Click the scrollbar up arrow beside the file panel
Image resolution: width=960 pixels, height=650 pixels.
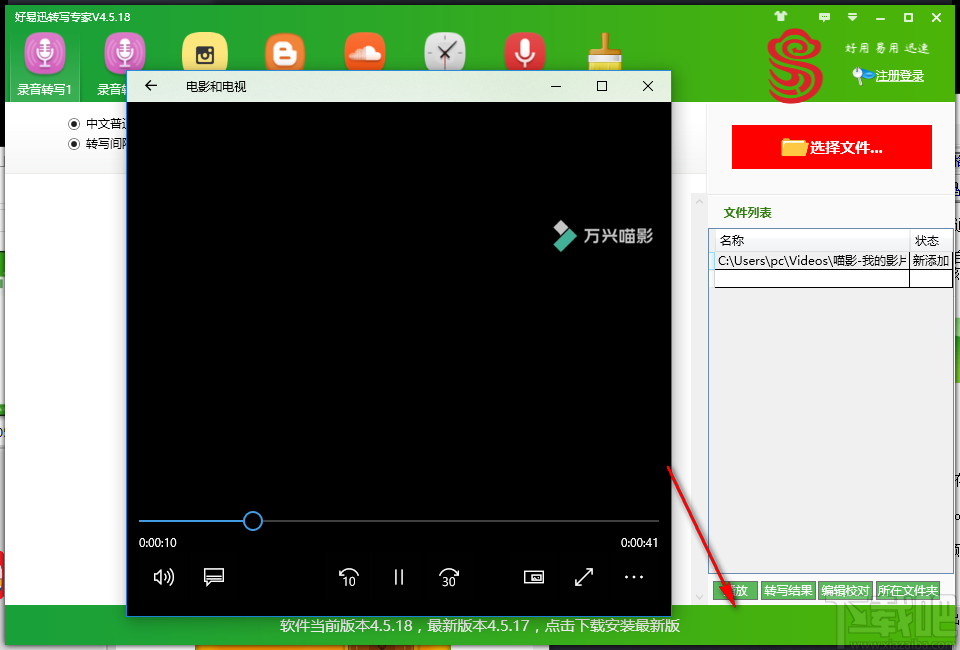[x=699, y=202]
